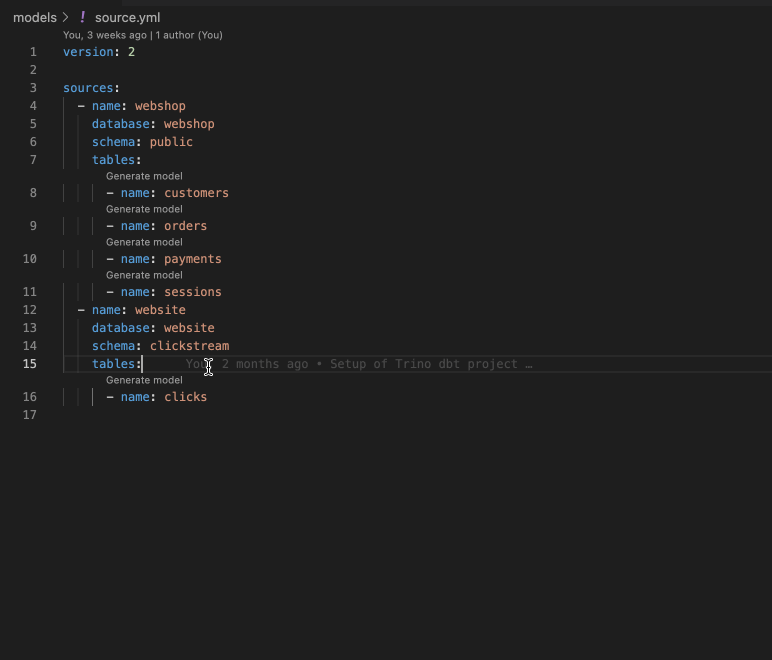The image size is (772, 660).
Task: Click the 'sources' key on line 3
Action: click(x=88, y=88)
